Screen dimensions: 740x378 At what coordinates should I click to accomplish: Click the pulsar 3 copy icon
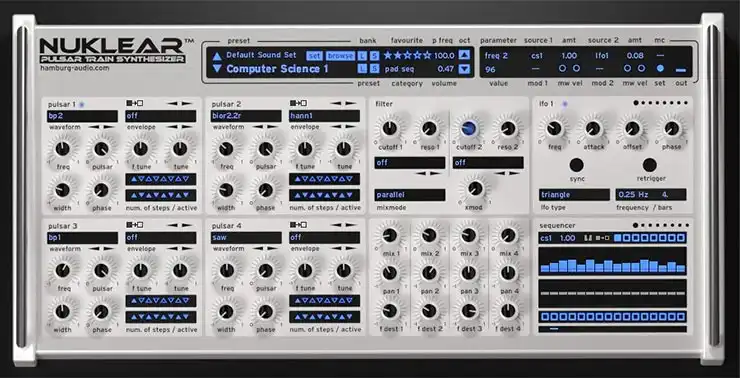coord(135,225)
